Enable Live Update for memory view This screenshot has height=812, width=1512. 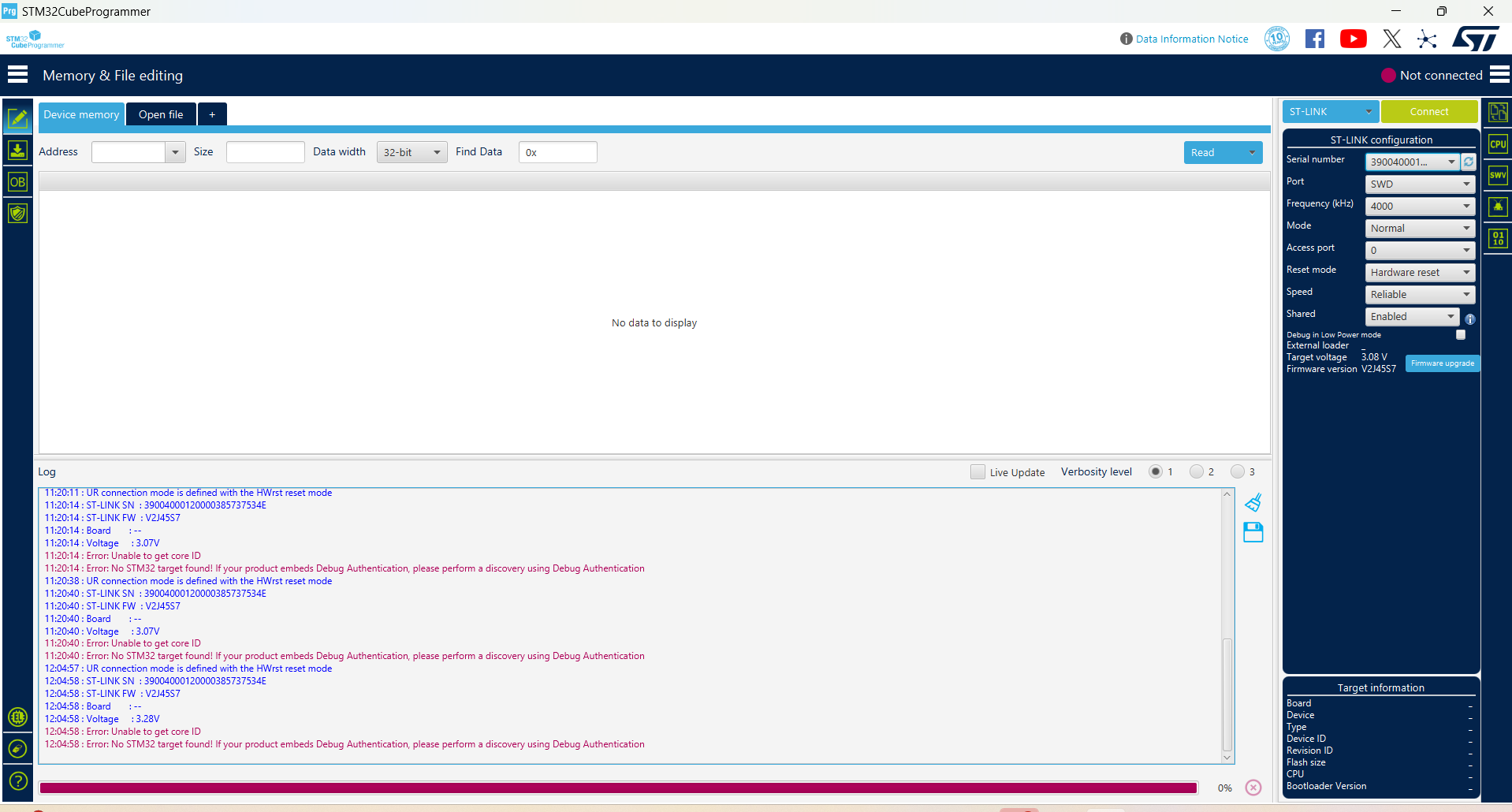978,471
